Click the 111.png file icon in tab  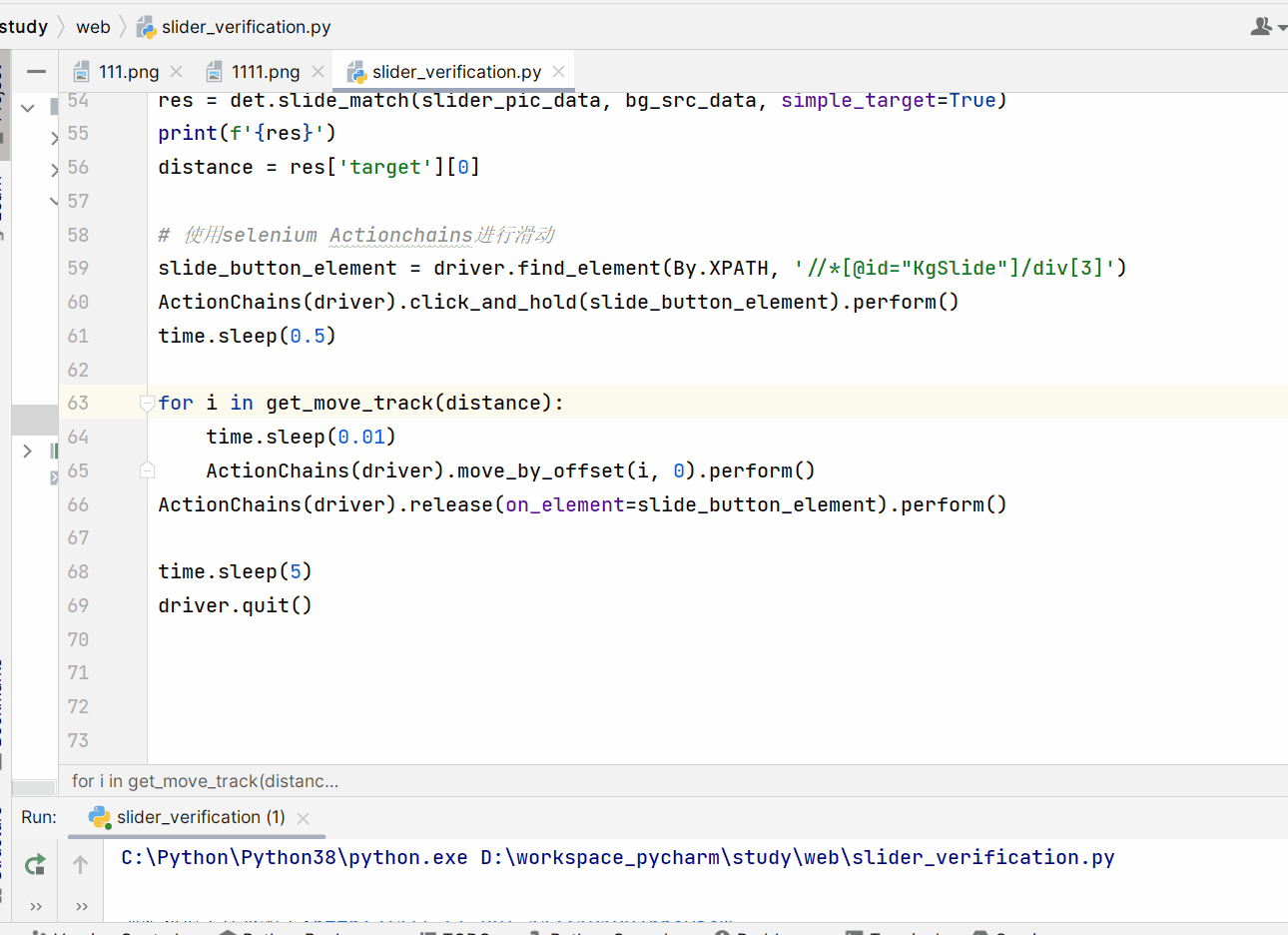pos(82,72)
